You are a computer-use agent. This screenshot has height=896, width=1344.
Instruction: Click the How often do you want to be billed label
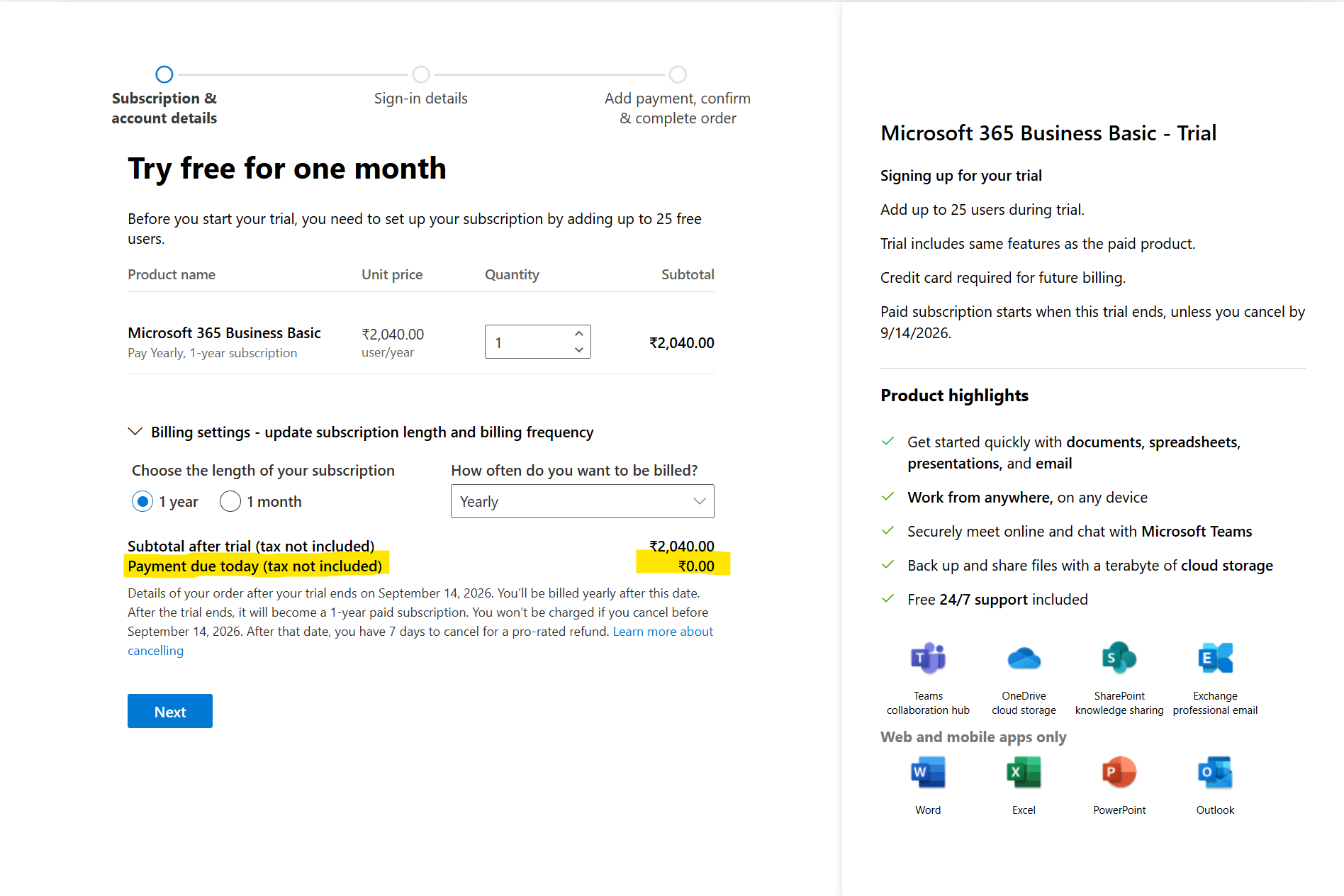pos(574,471)
